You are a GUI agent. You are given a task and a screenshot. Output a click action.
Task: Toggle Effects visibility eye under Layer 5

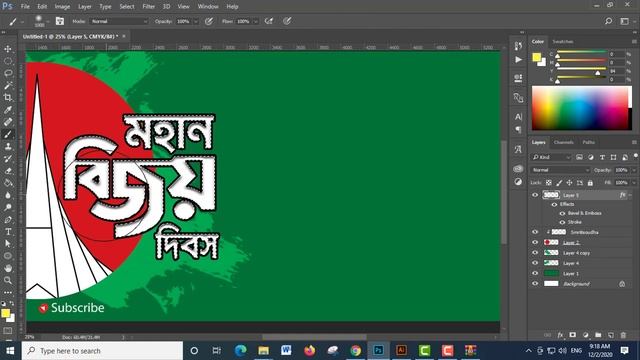point(554,204)
